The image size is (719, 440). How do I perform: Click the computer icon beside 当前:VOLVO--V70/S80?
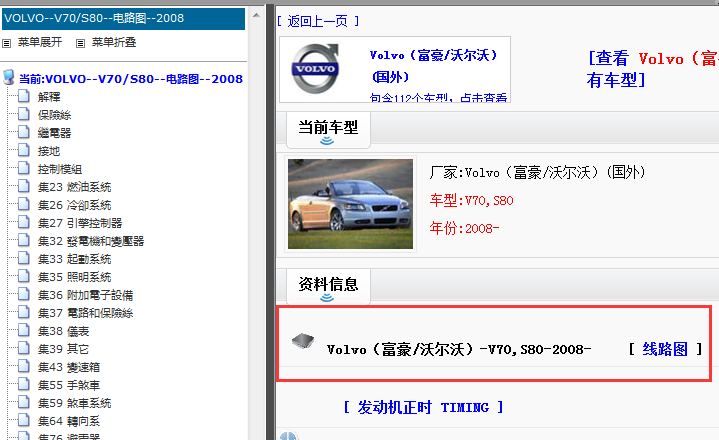pos(9,77)
